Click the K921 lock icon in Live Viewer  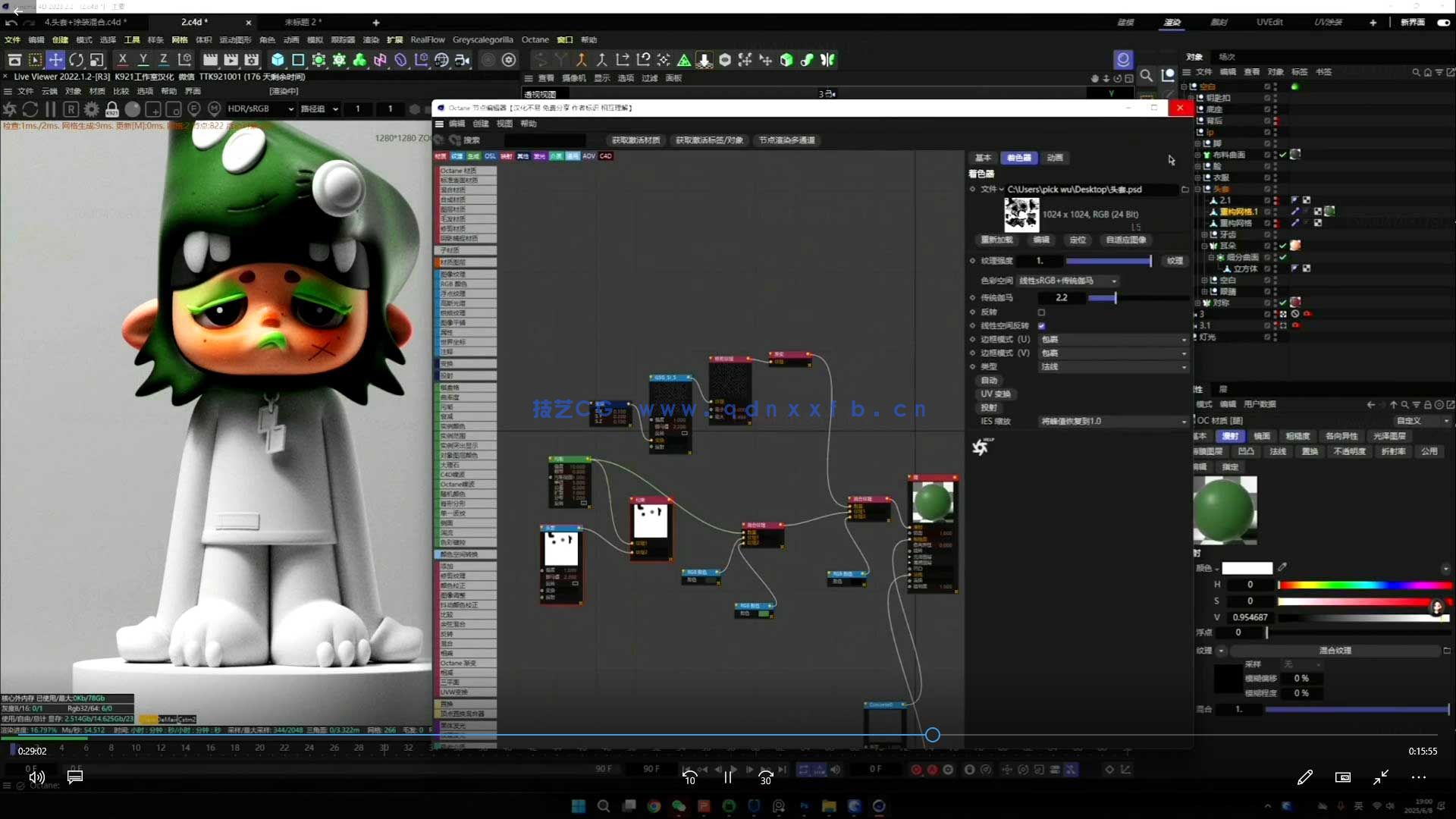pyautogui.click(x=111, y=109)
